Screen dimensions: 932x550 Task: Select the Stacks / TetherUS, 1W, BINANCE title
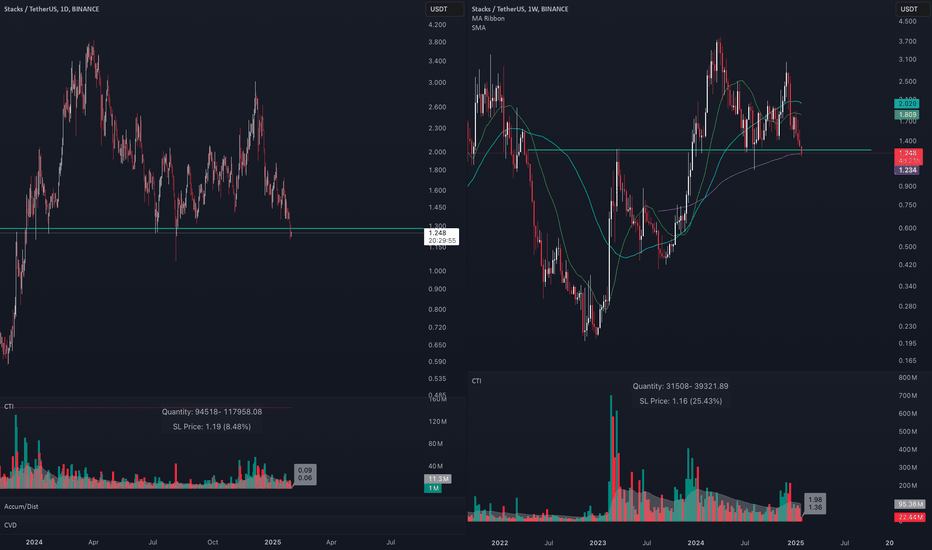520,9
